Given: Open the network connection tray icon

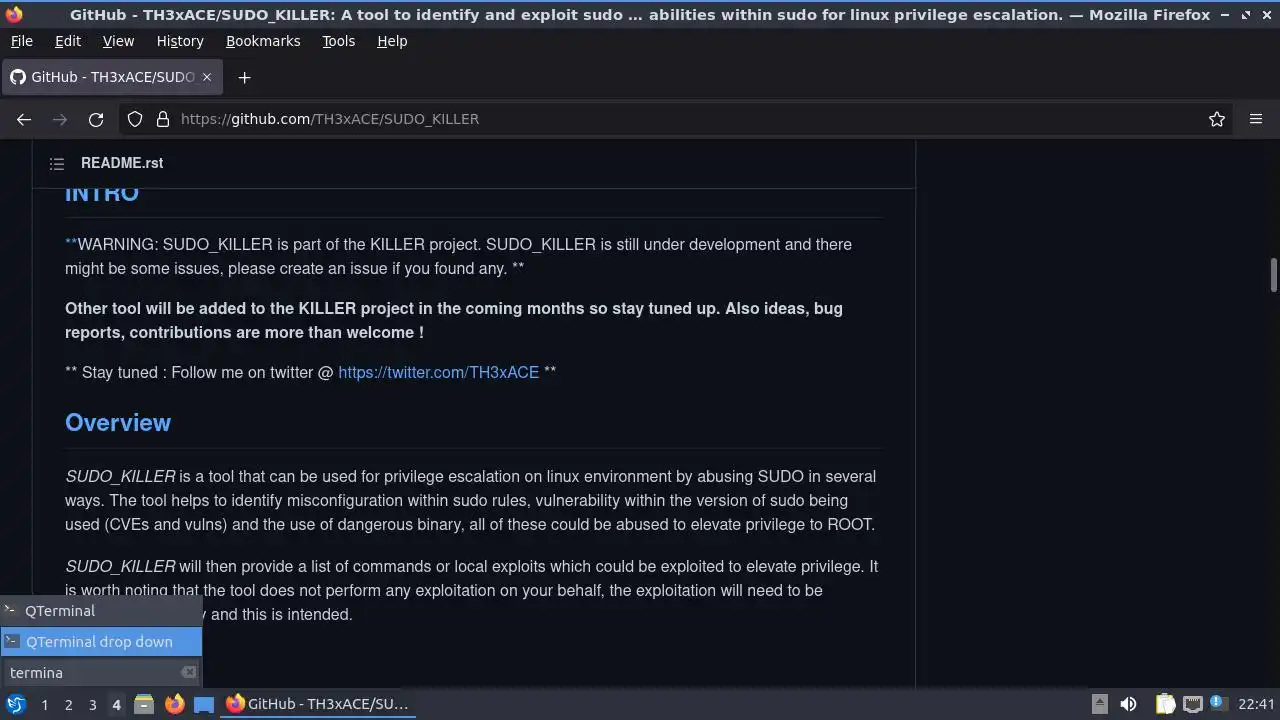Looking at the screenshot, I should tap(1192, 704).
